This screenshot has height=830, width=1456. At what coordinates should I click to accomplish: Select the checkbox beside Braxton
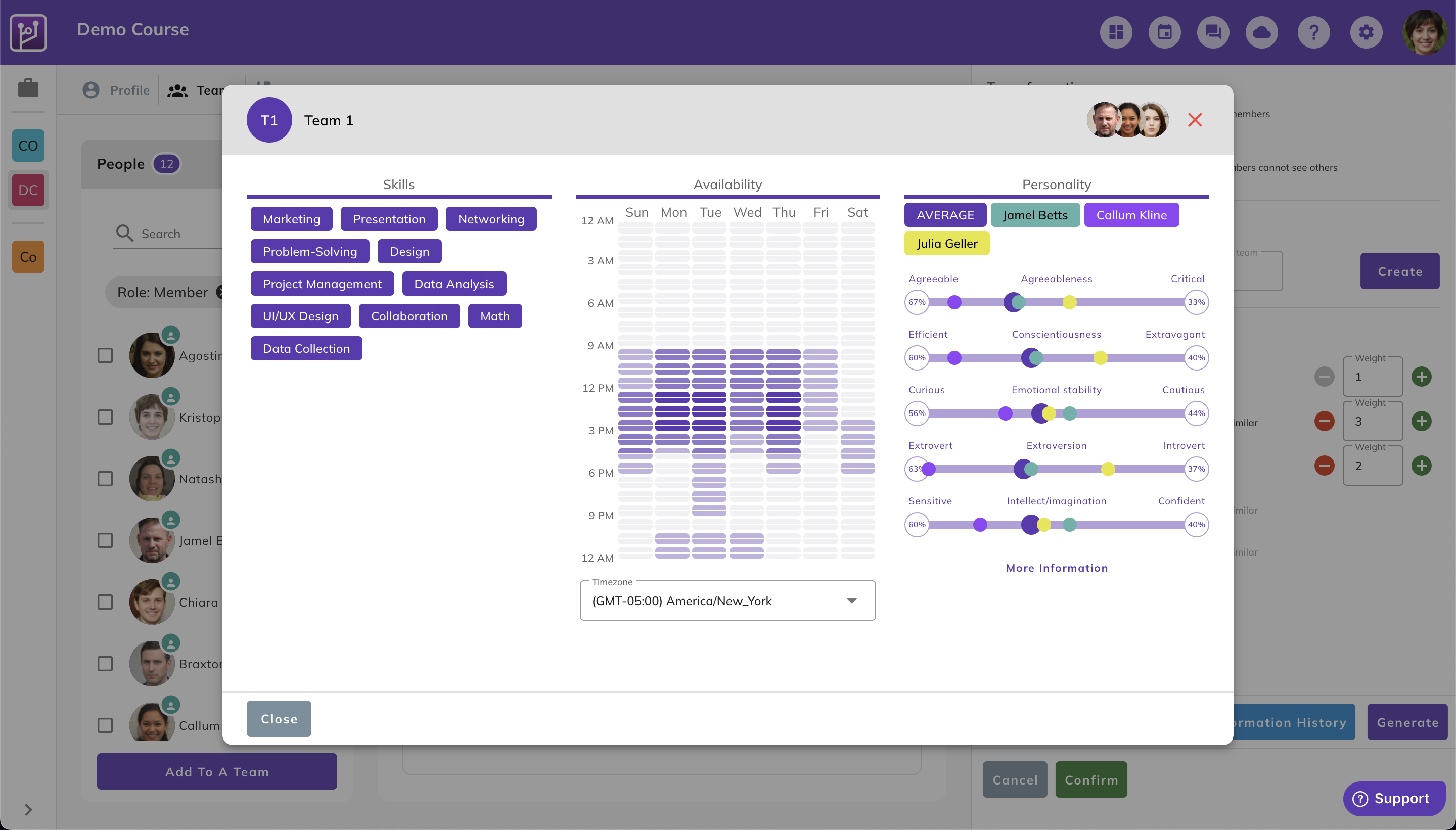105,664
